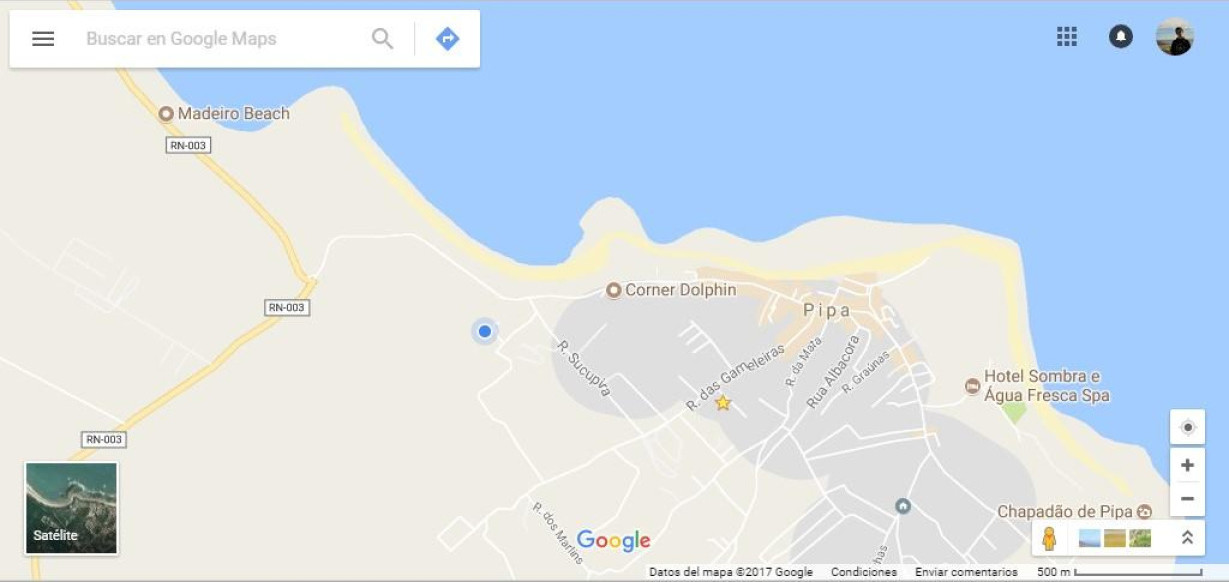
Task: Switch to Satélite view thumbnail
Action: tap(71, 508)
